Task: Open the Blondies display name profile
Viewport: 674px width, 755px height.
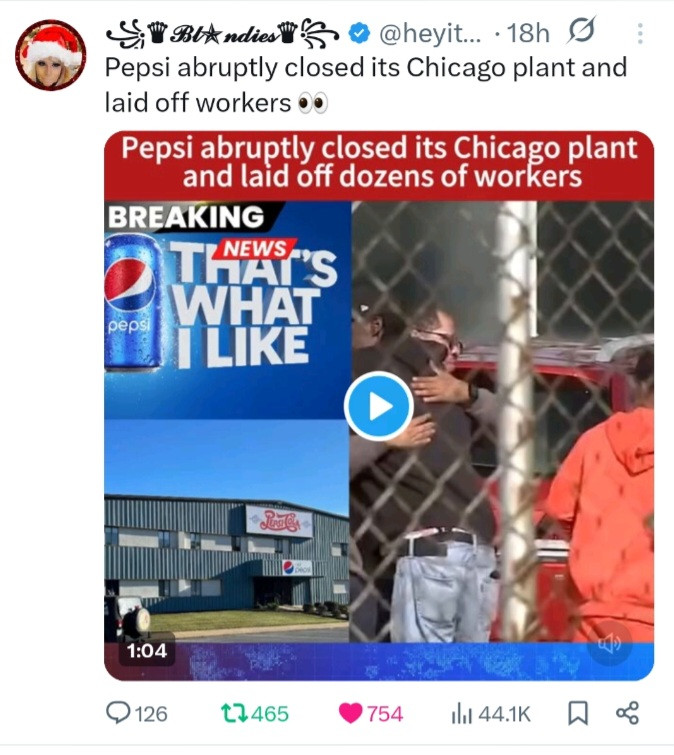Action: 222,34
